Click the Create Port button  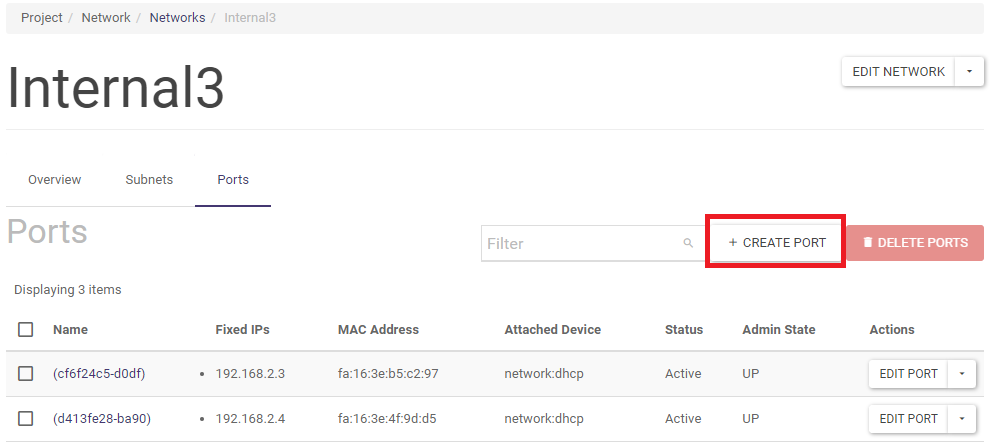tap(776, 242)
